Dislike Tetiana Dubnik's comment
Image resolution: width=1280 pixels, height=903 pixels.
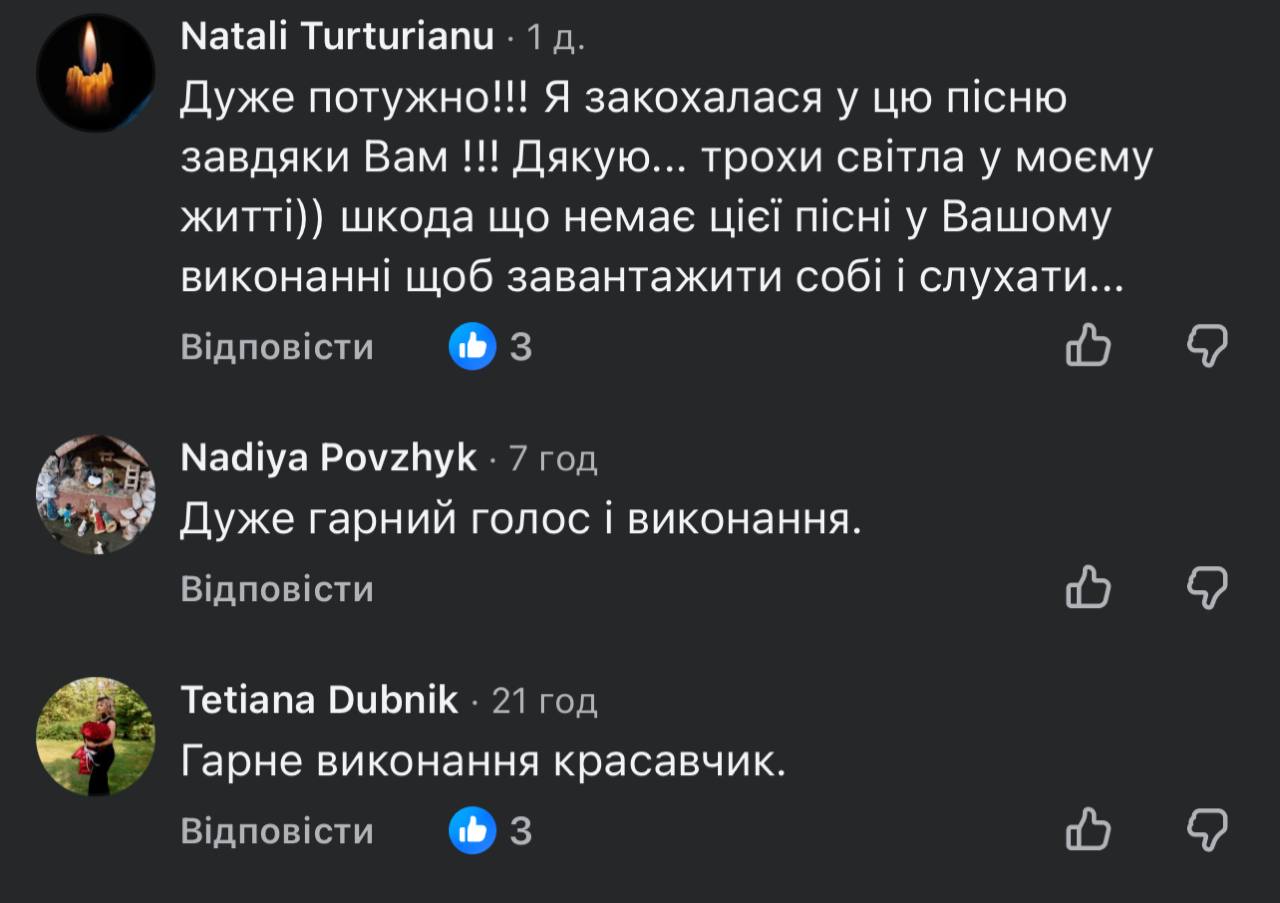(1207, 831)
